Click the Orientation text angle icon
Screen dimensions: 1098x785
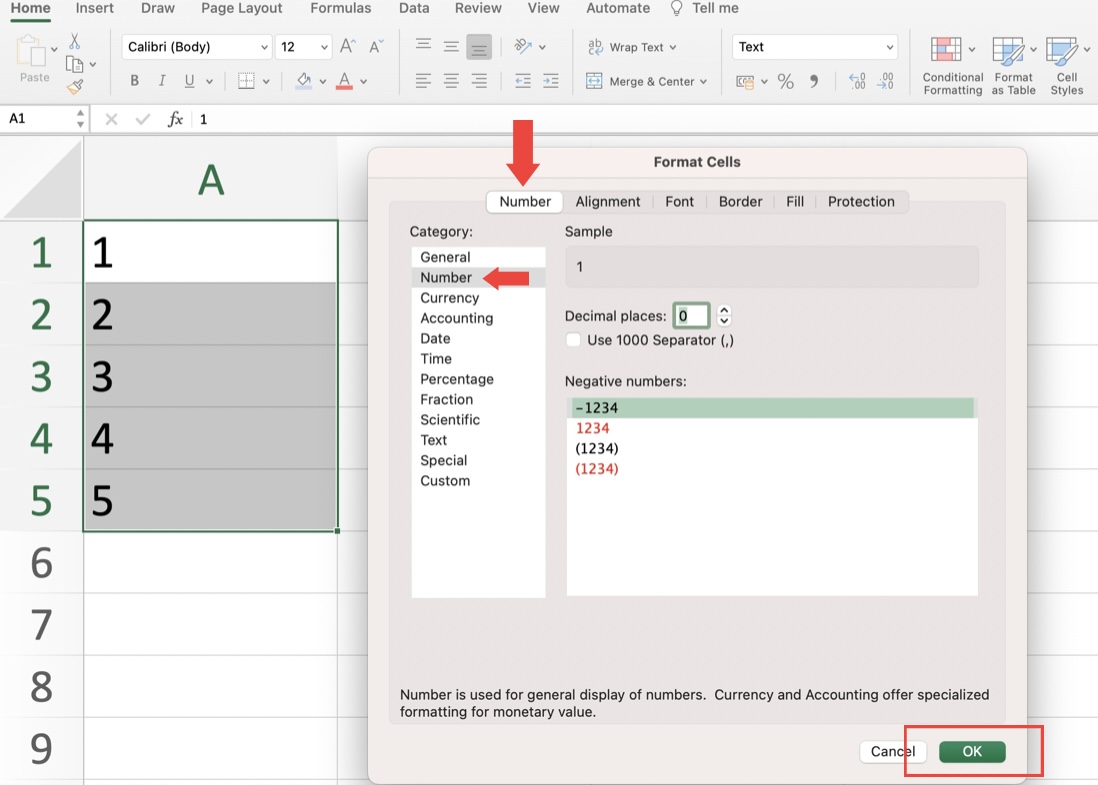tap(522, 46)
